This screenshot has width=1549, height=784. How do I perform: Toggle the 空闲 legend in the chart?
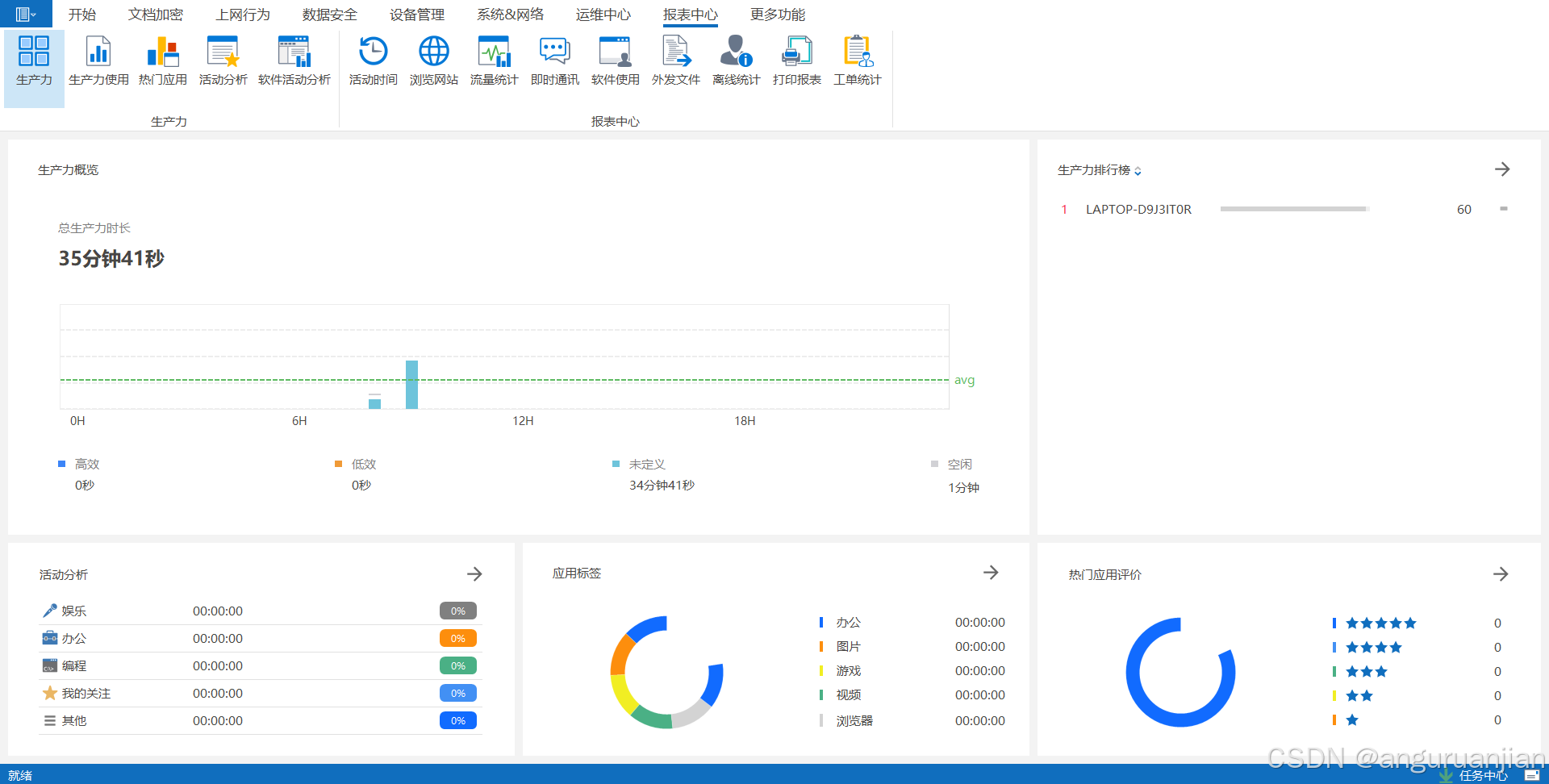(952, 464)
